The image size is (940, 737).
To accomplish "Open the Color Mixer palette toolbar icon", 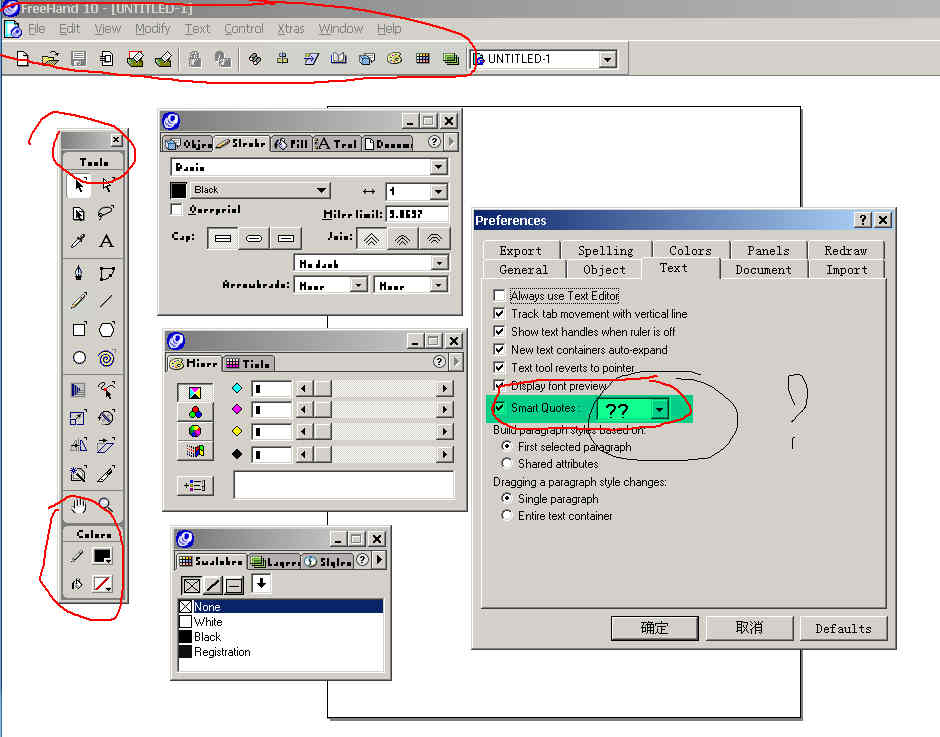I will pyautogui.click(x=394, y=59).
